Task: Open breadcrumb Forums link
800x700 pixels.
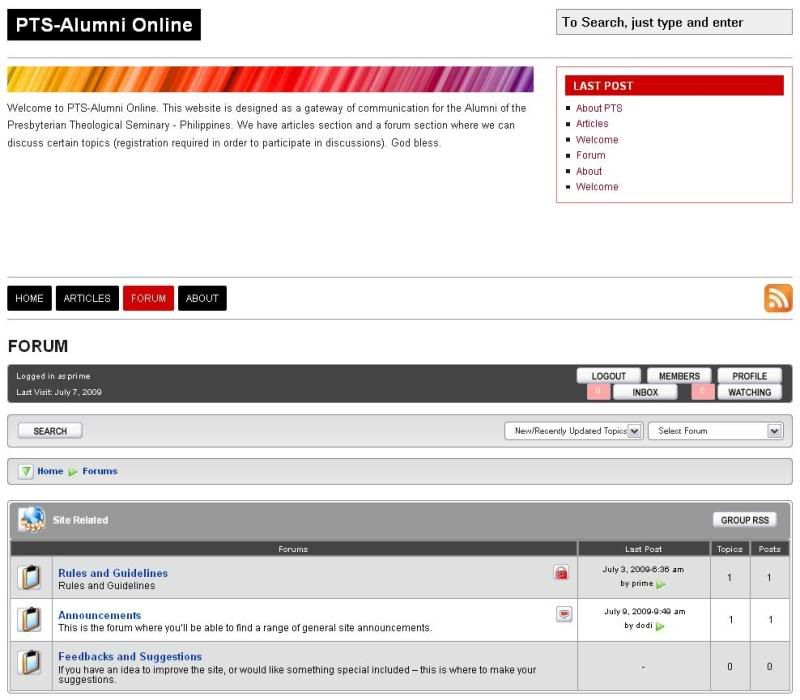Action: [x=100, y=471]
